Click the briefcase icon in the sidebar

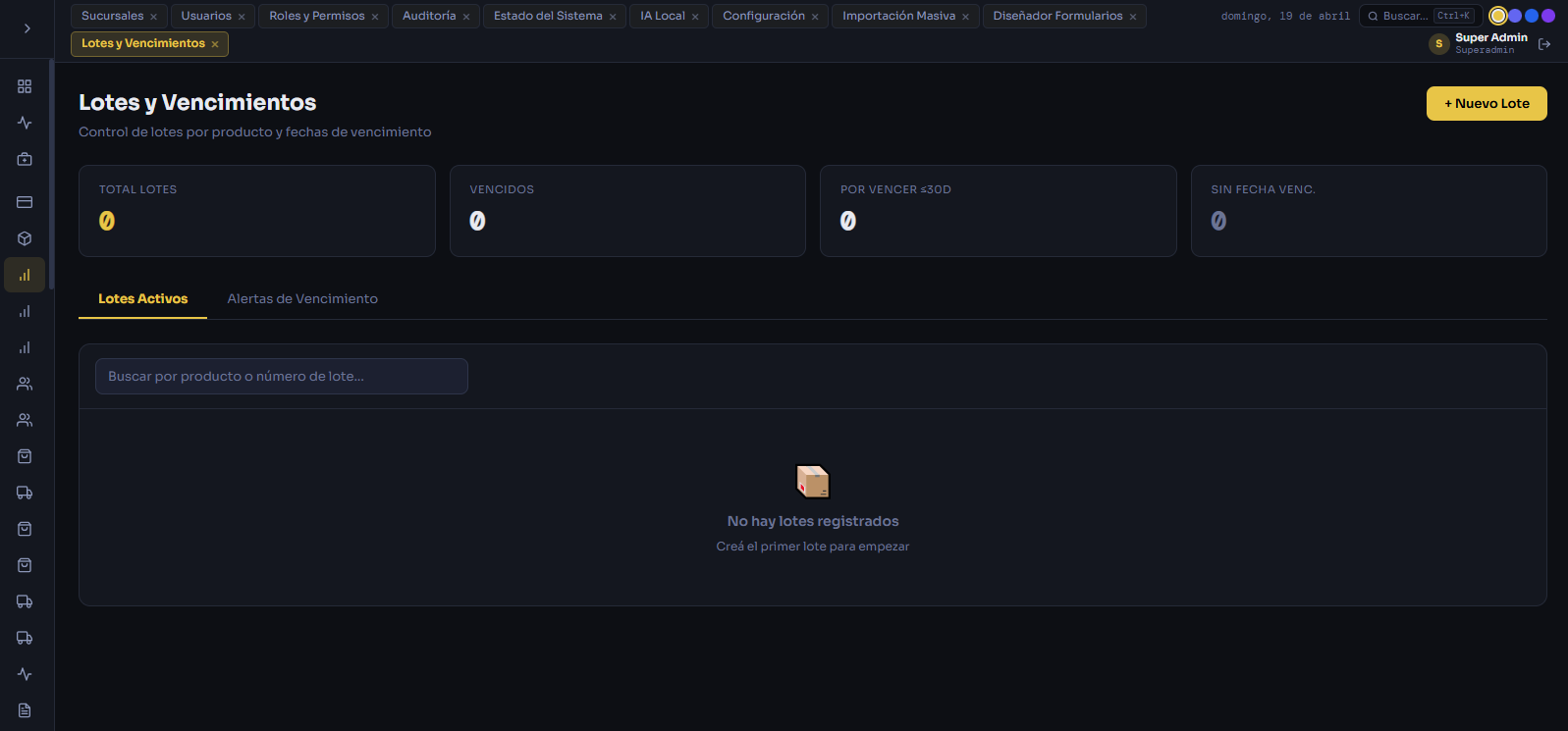(x=25, y=159)
